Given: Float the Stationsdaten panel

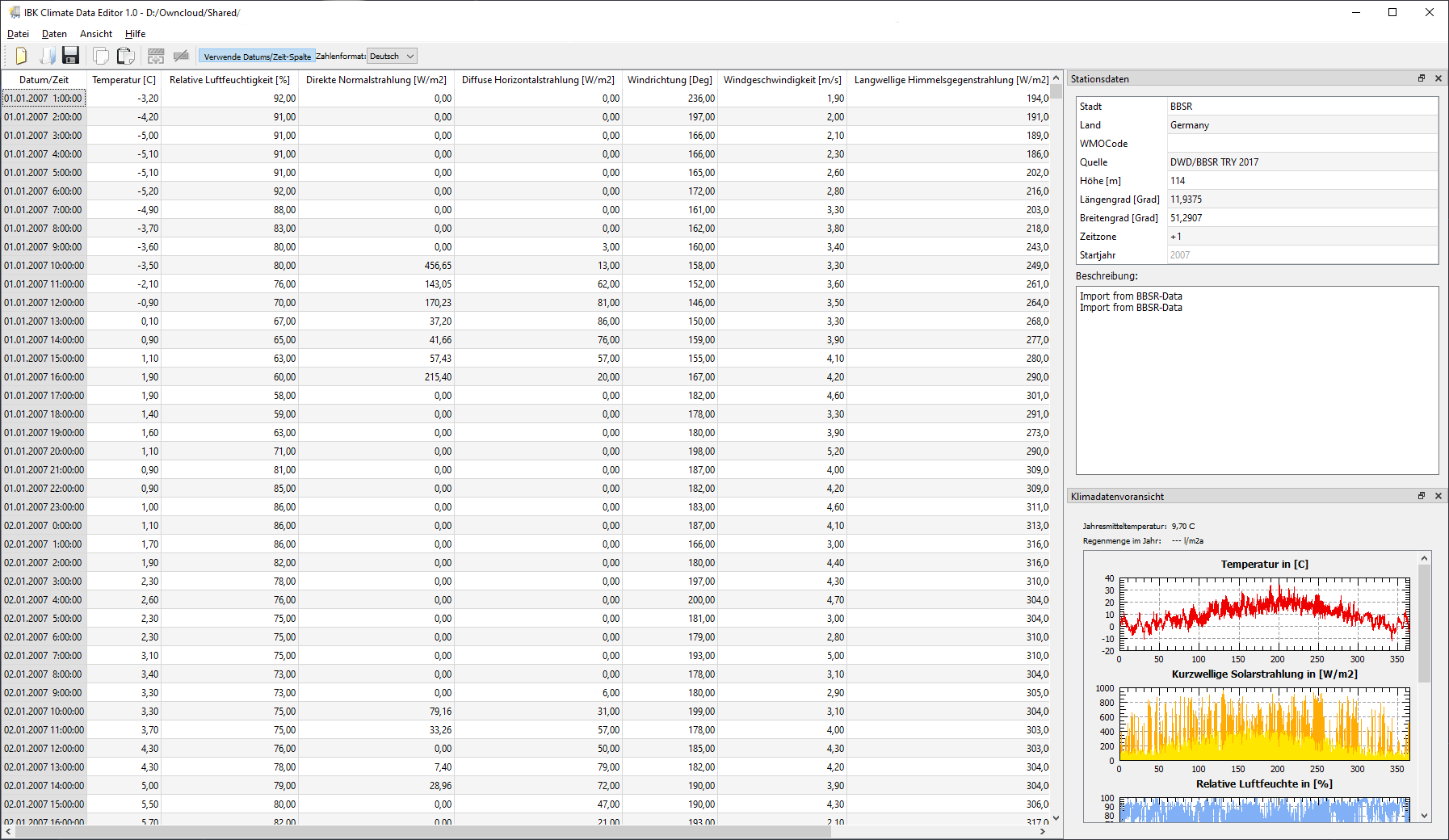Looking at the screenshot, I should pos(1422,78).
